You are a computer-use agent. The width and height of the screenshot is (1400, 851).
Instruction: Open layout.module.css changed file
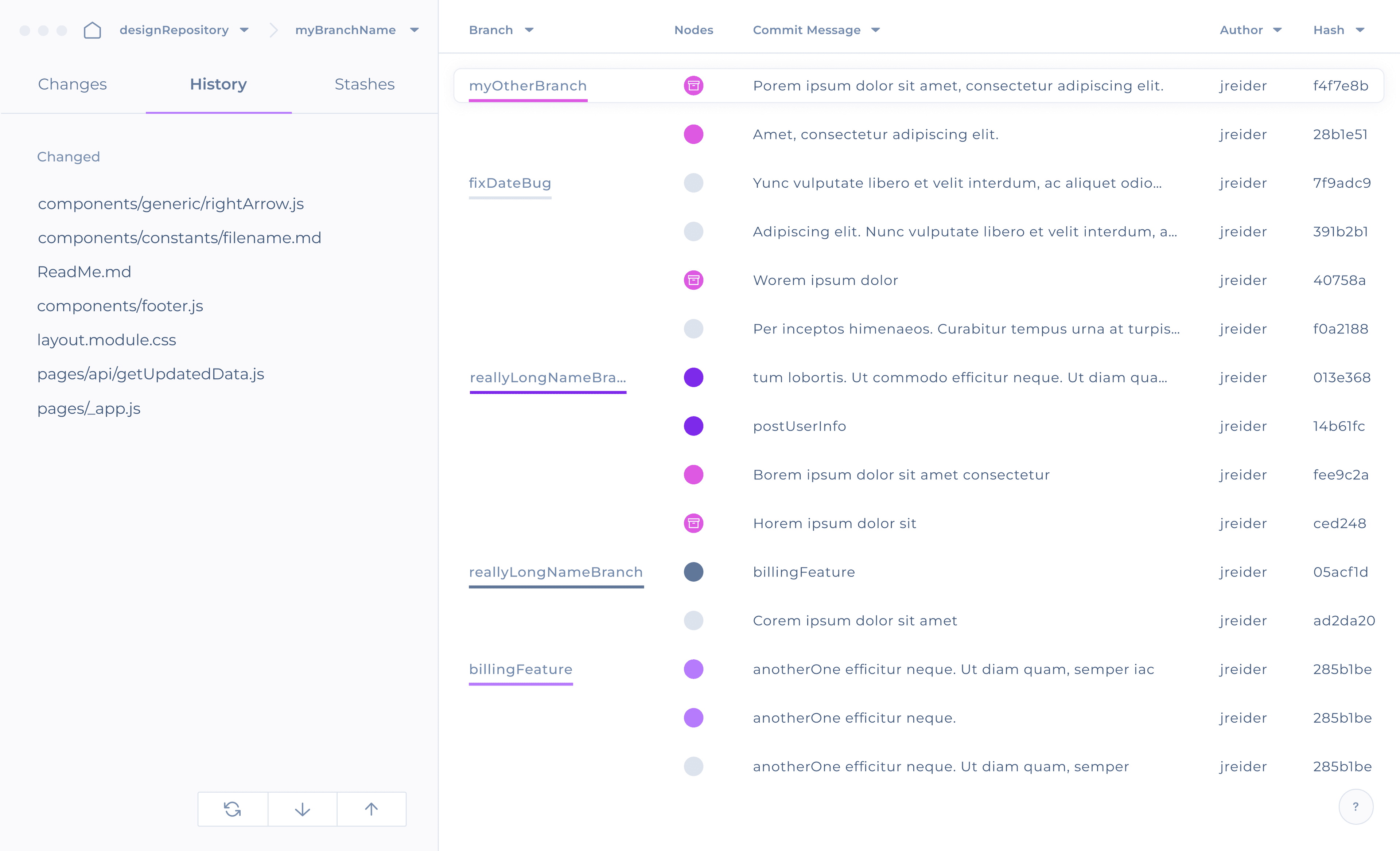pyautogui.click(x=106, y=340)
